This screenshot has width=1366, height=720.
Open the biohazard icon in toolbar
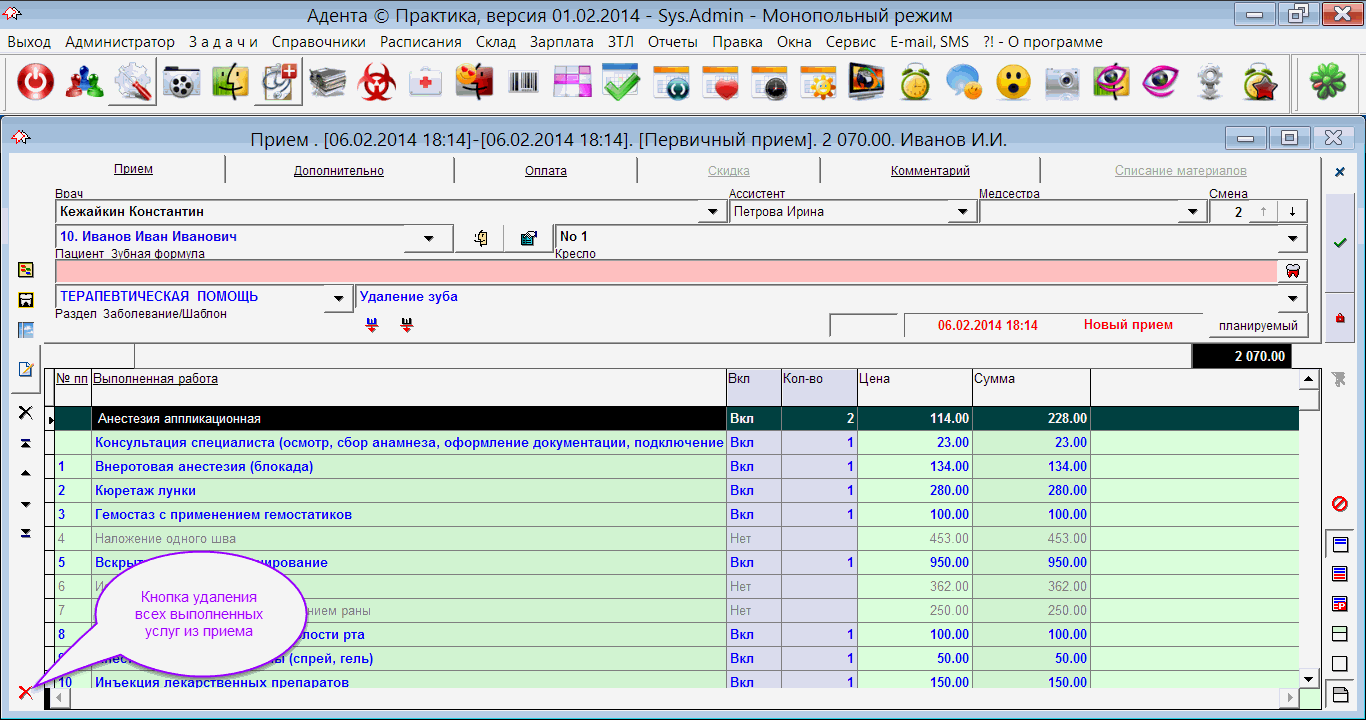coord(377,83)
